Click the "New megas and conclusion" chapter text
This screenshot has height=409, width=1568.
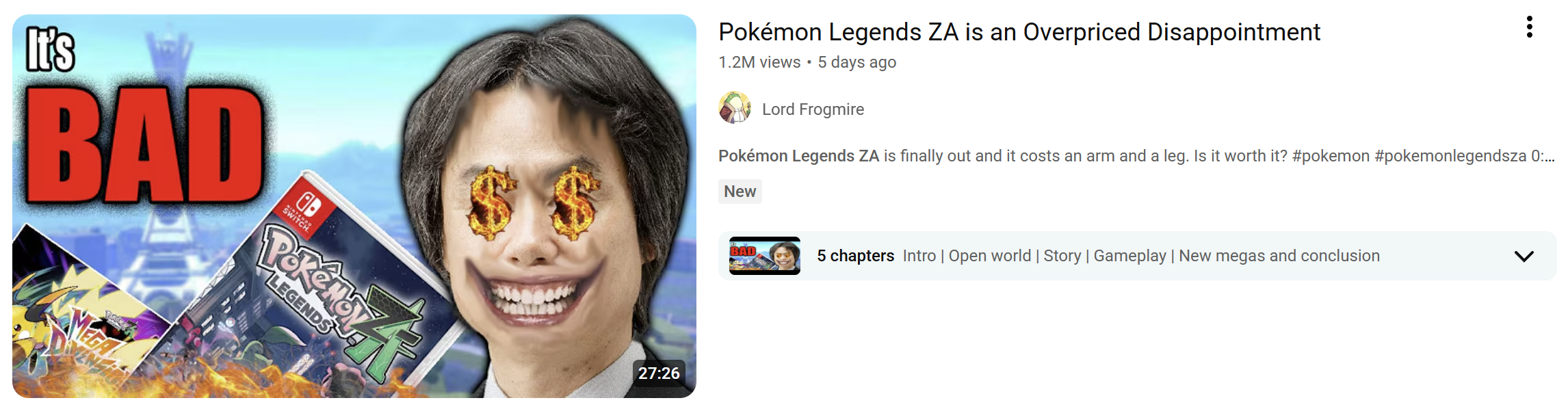pyautogui.click(x=1279, y=256)
